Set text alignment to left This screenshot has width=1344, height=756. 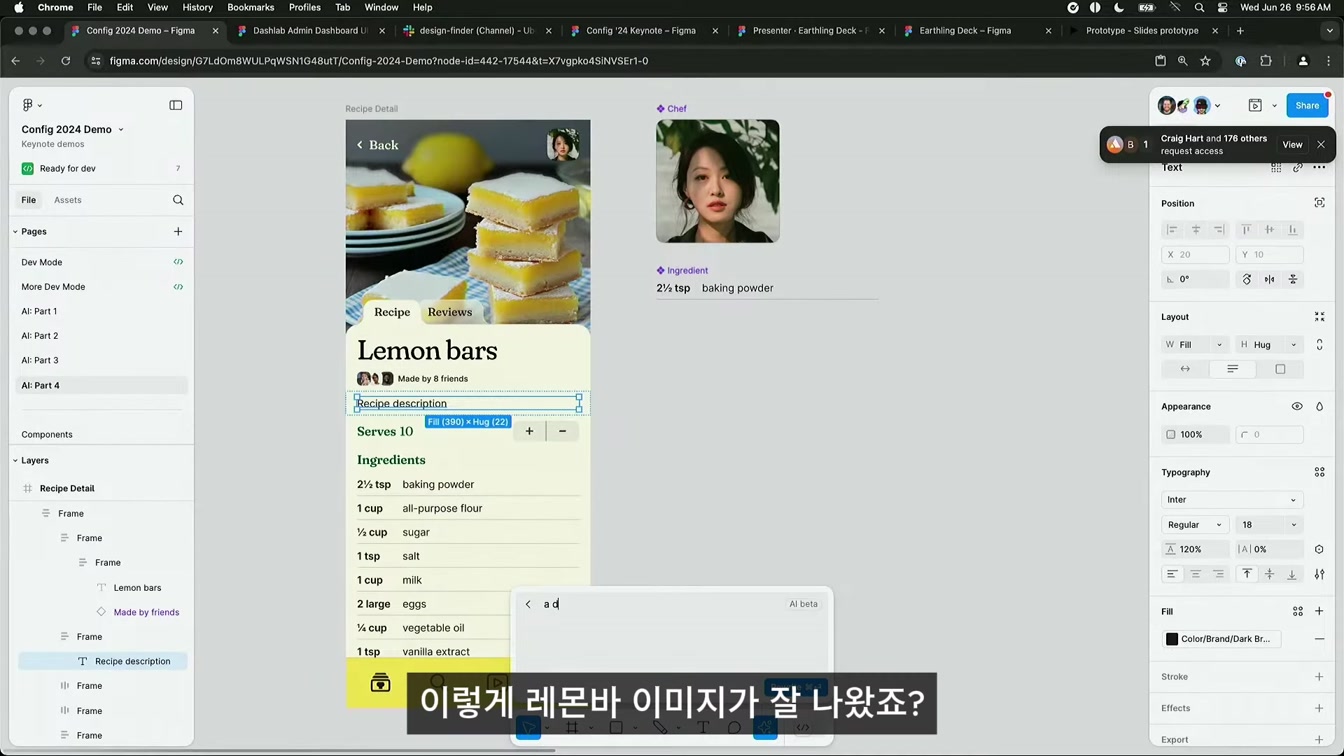coord(1172,574)
